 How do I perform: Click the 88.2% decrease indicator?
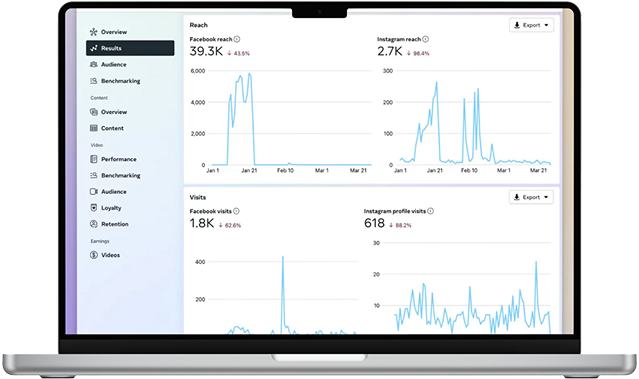400,225
